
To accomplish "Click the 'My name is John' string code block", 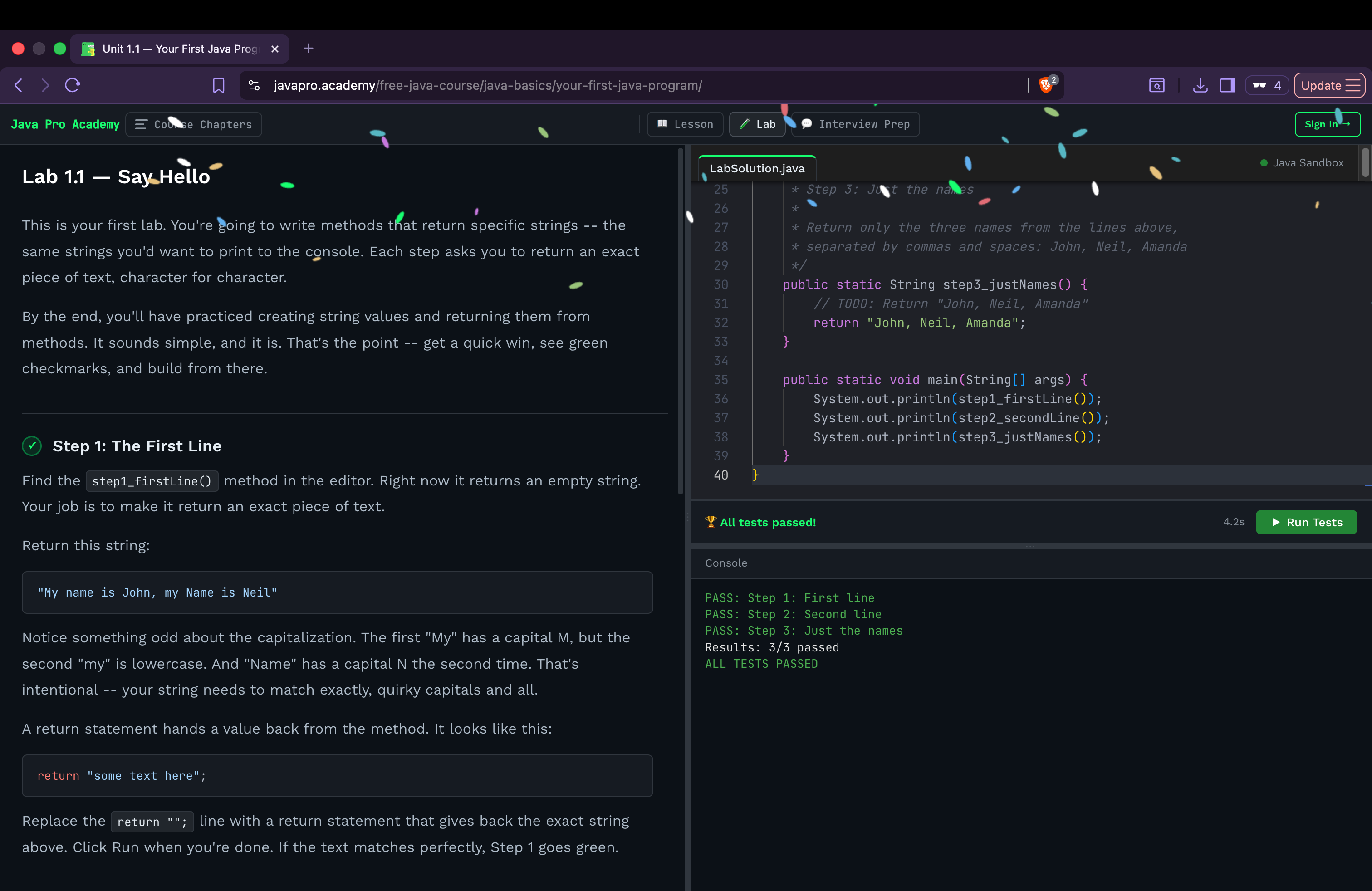I will click(337, 592).
